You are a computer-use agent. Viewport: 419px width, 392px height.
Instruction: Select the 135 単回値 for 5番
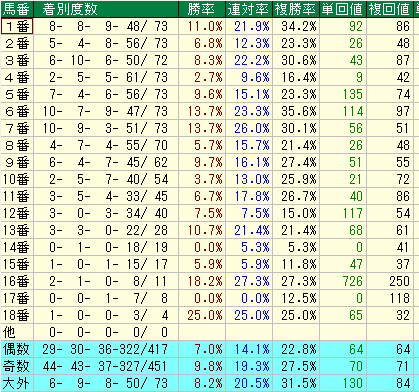point(353,94)
